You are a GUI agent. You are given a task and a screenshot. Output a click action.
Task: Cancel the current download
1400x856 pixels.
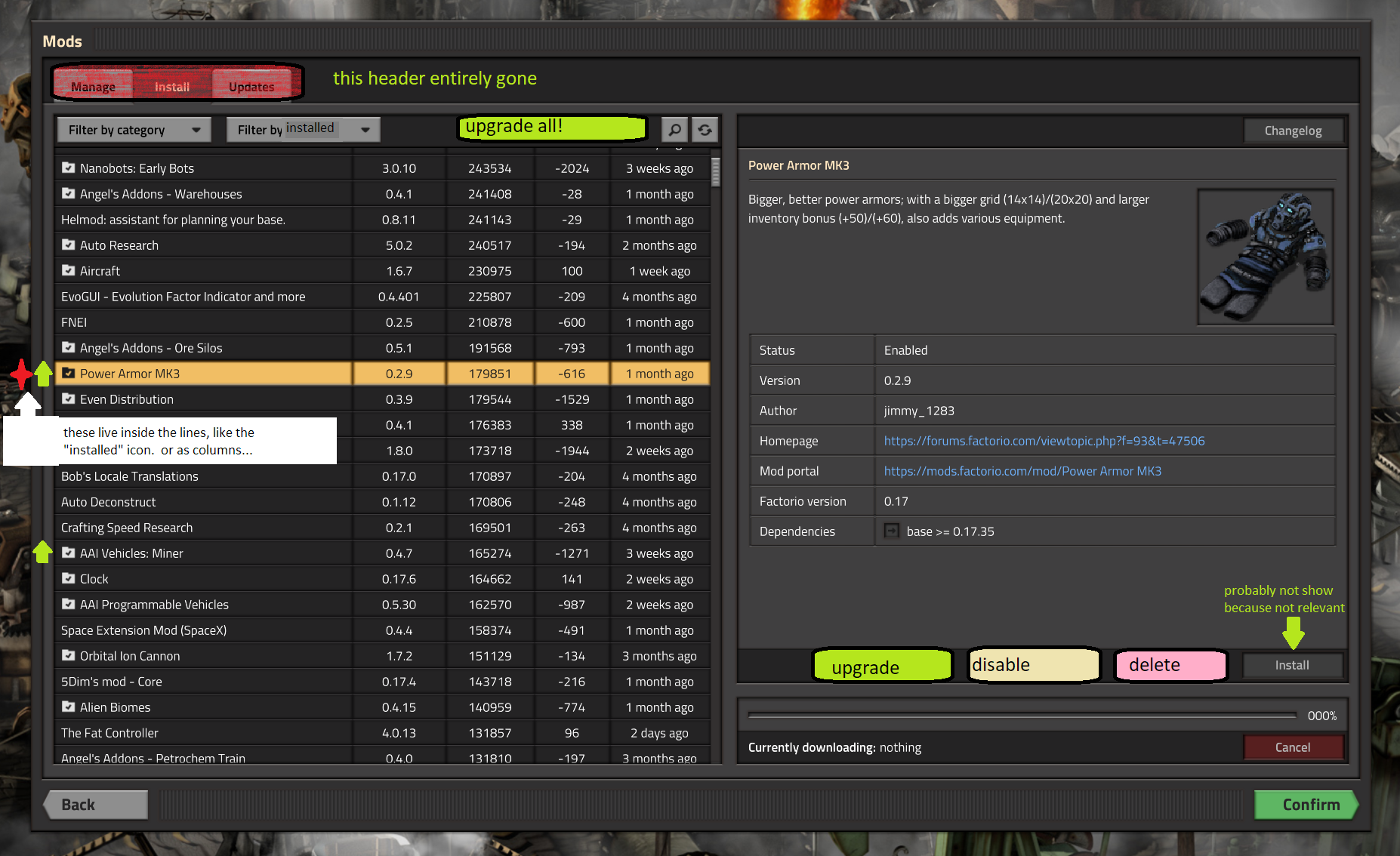click(x=1293, y=747)
